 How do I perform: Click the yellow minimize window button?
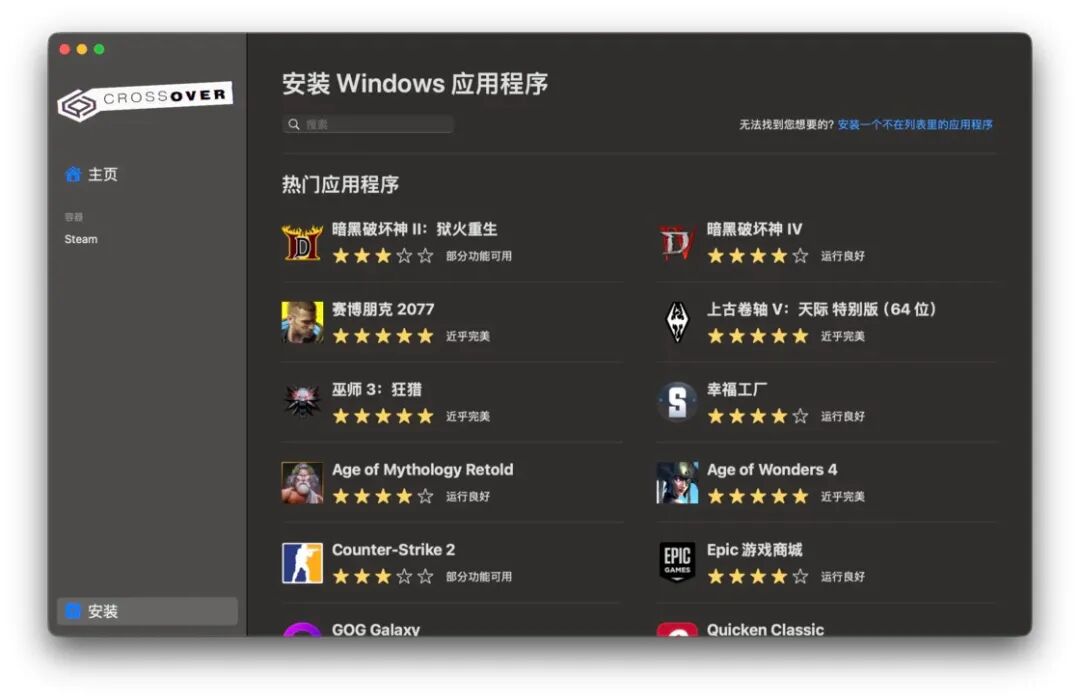pyautogui.click(x=82, y=50)
